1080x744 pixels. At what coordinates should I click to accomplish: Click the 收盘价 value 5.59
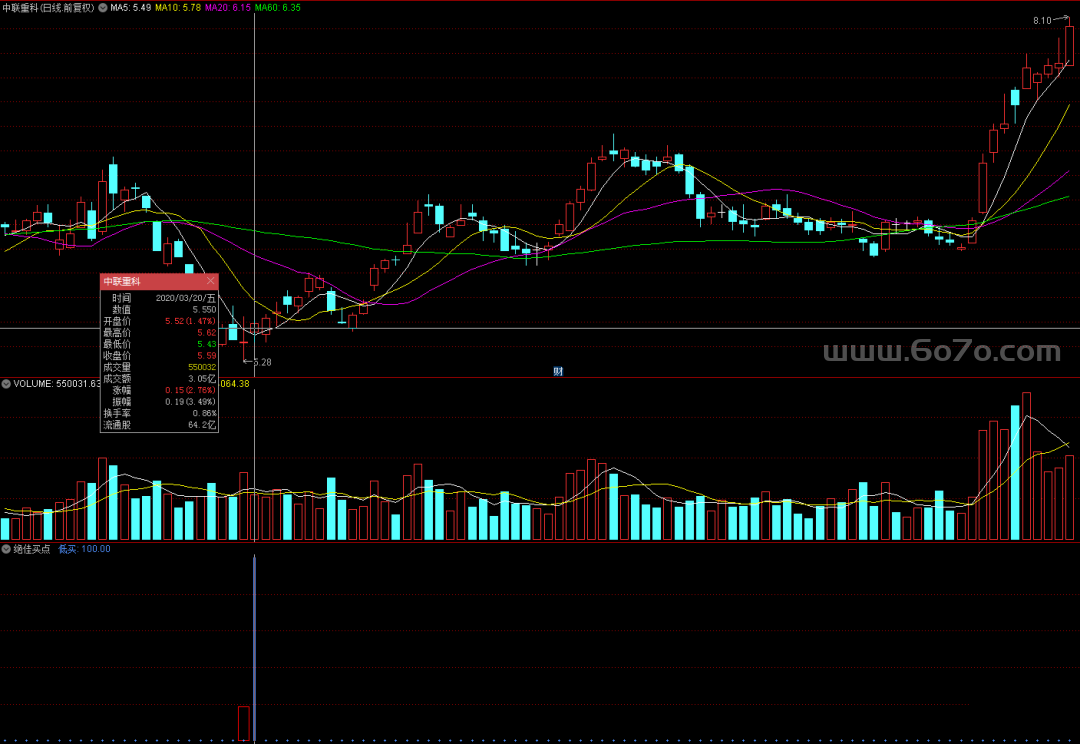tap(207, 355)
